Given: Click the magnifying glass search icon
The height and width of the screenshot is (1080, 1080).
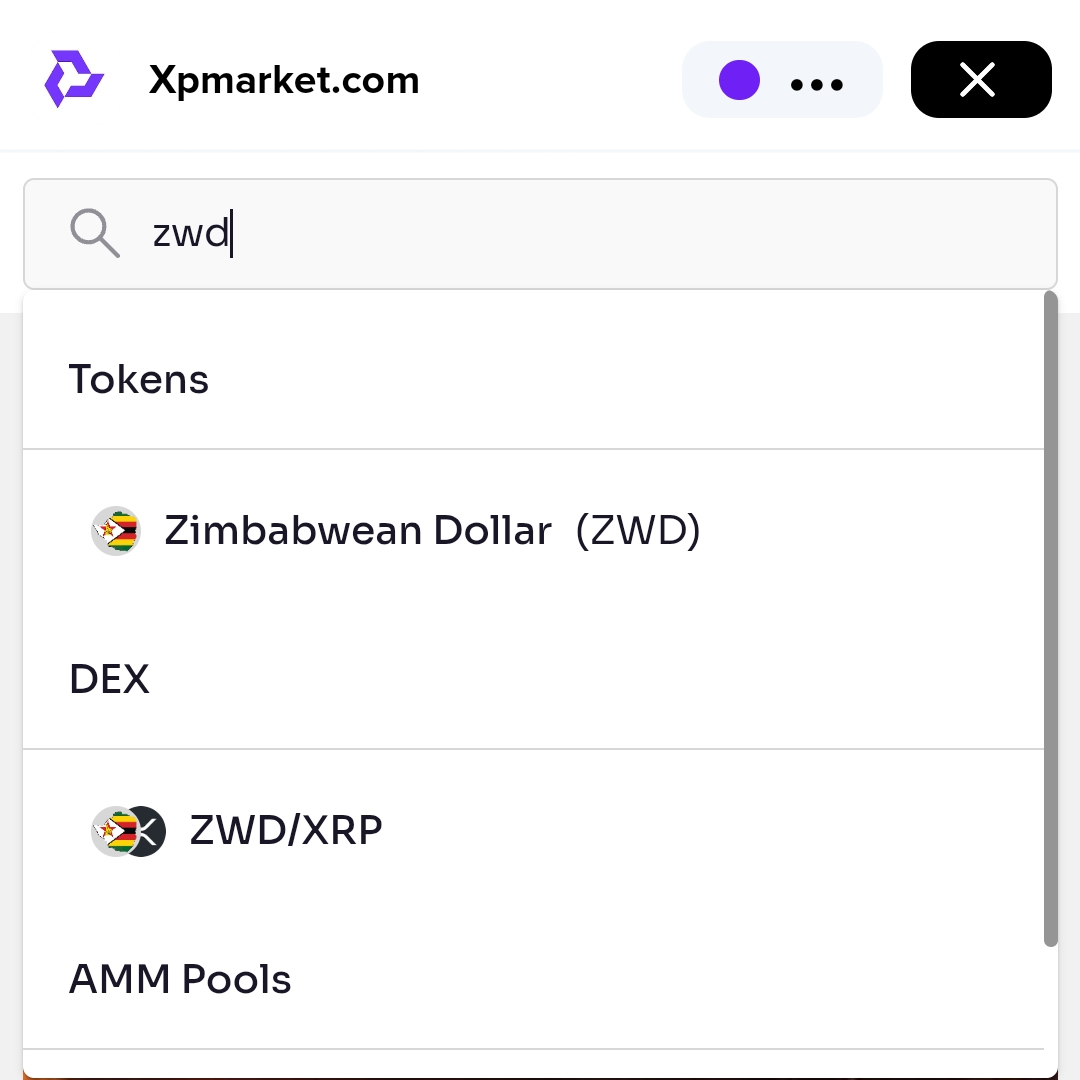Looking at the screenshot, I should point(95,233).
